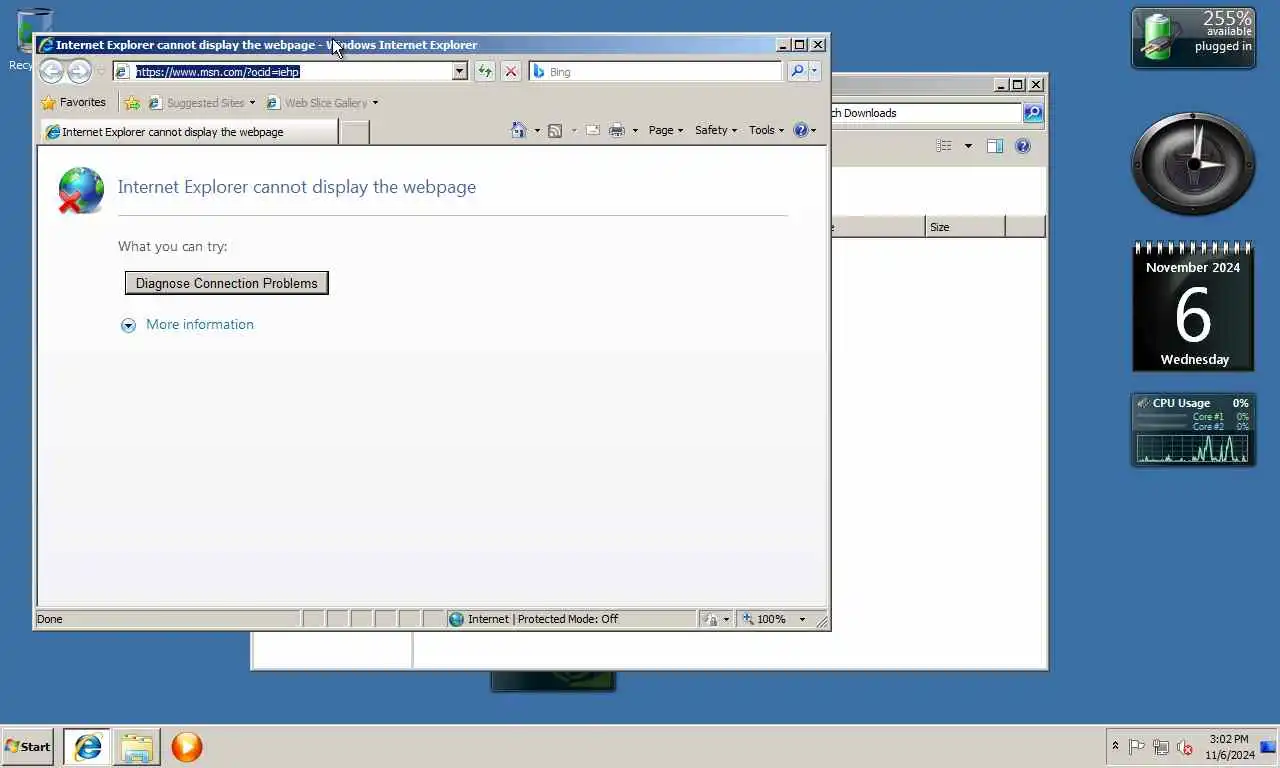Viewport: 1280px width, 768px height.
Task: Click the Read Mail envelope icon
Action: click(592, 130)
